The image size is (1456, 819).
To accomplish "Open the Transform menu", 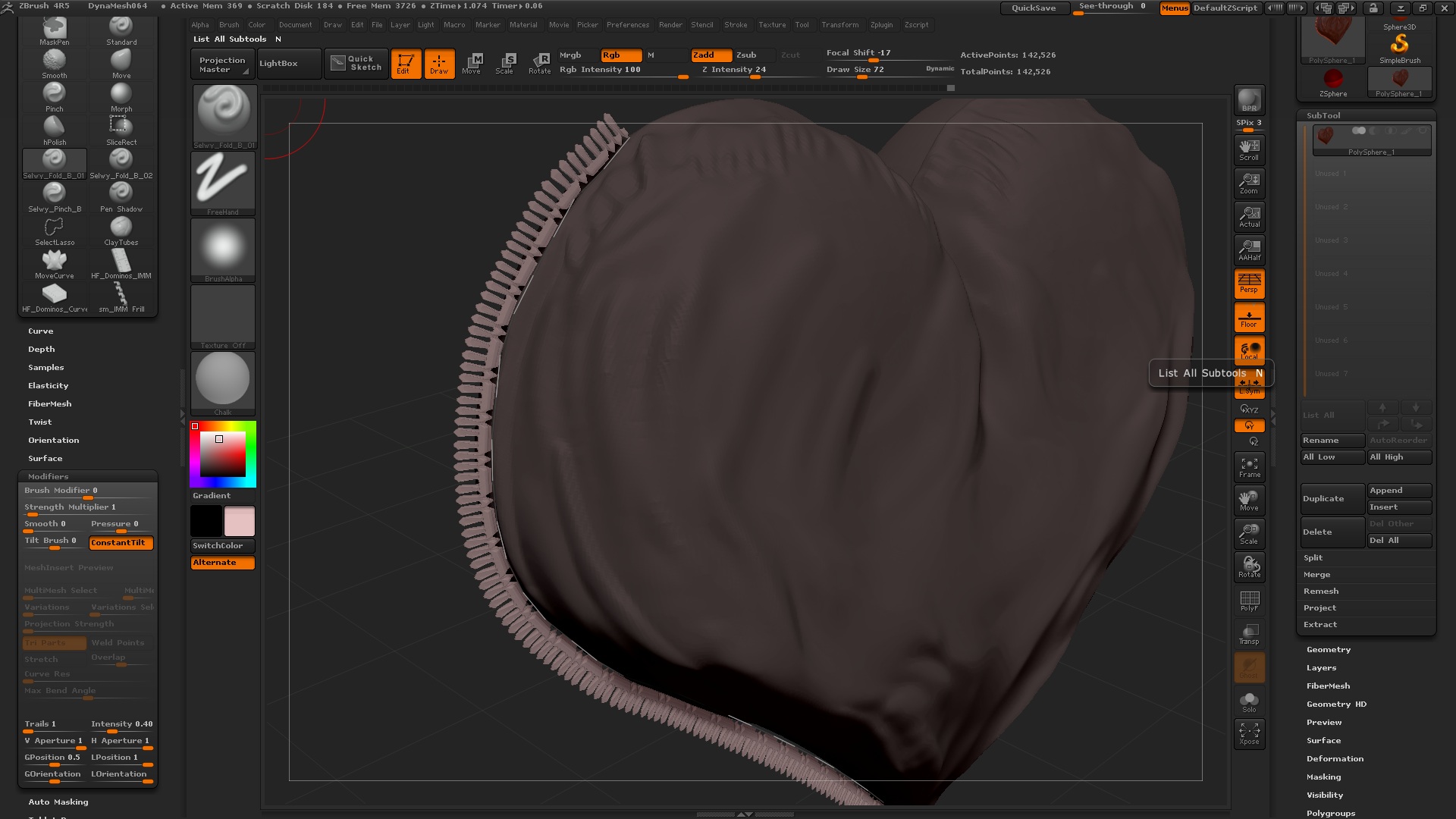I will coord(840,25).
